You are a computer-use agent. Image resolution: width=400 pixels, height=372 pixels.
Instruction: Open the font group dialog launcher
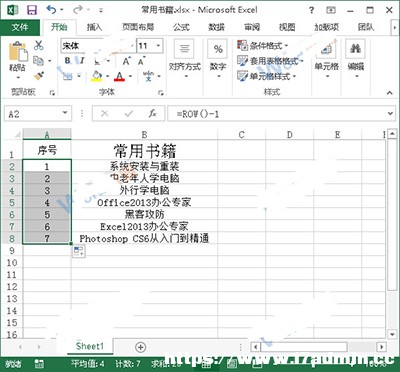(x=161, y=93)
